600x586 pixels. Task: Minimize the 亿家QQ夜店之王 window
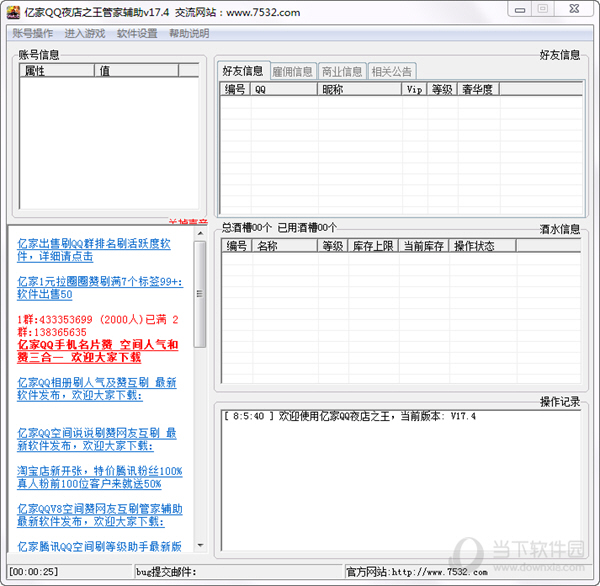pos(520,10)
